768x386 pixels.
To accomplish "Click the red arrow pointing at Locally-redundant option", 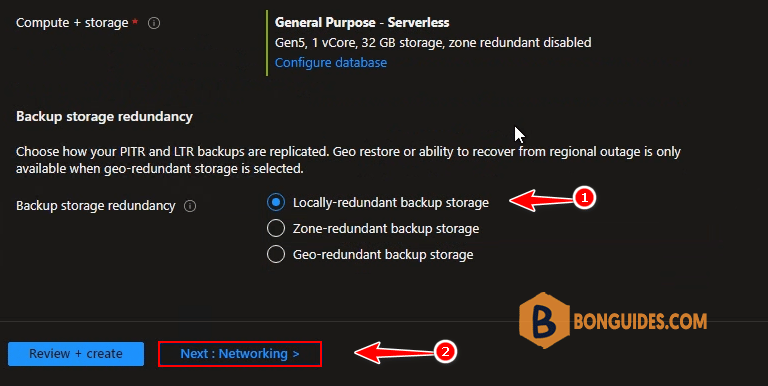I will [x=541, y=200].
